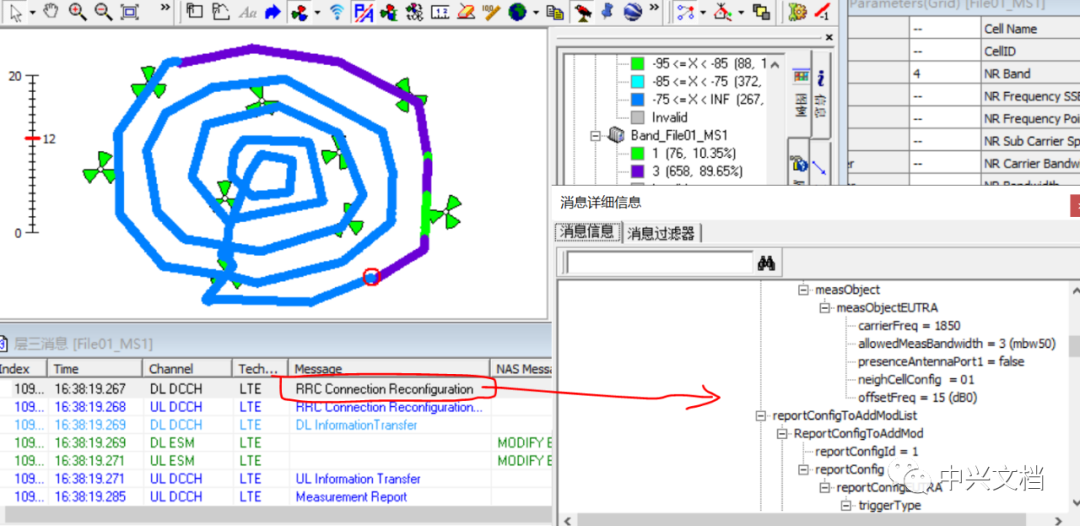Viewport: 1080px width, 526px height.
Task: Select presenceAntennaPort1 = false entry
Action: click(x=941, y=361)
